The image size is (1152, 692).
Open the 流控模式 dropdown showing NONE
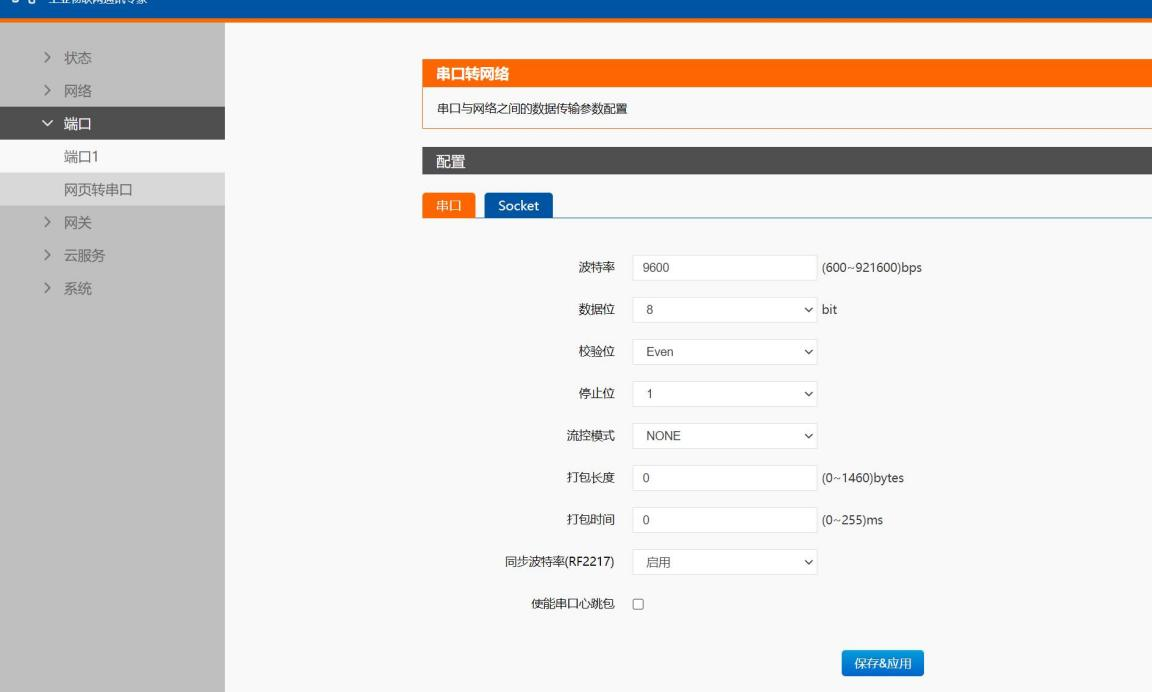[724, 436]
